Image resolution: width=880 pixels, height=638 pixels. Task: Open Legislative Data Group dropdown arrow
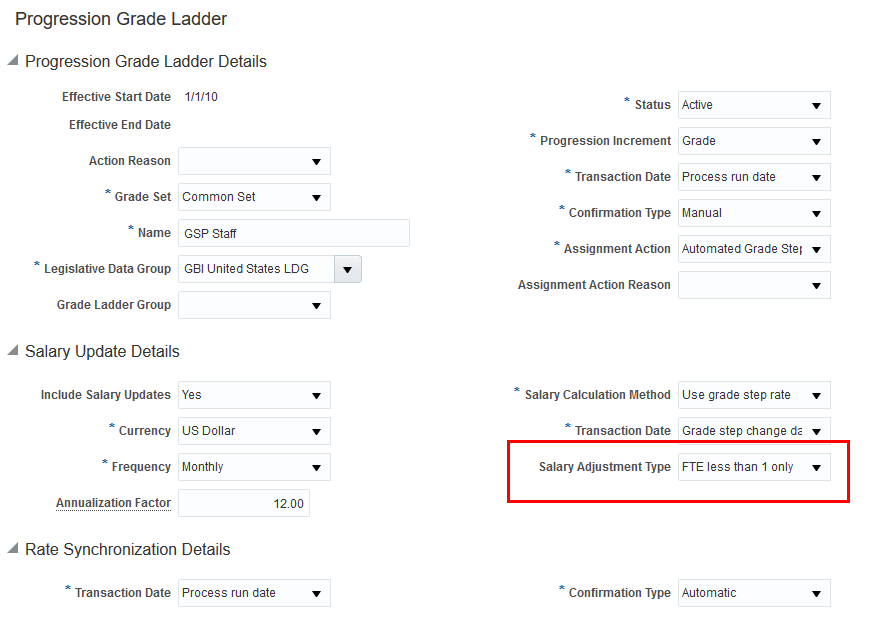pyautogui.click(x=348, y=269)
